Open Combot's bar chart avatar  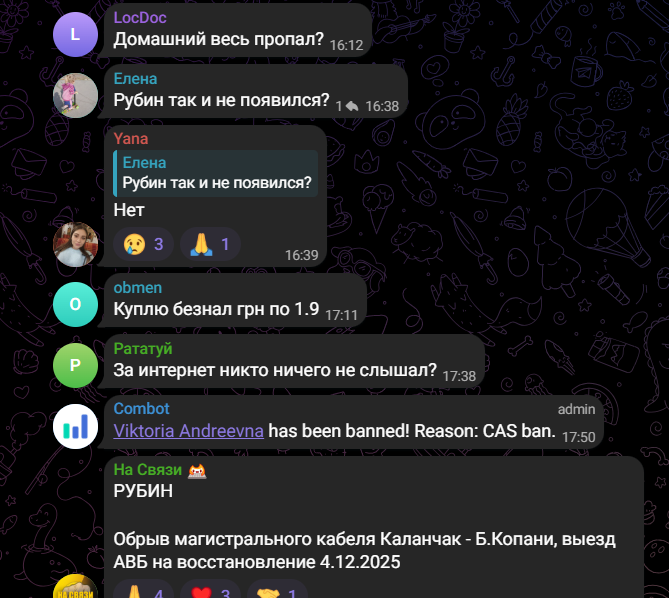[76, 427]
